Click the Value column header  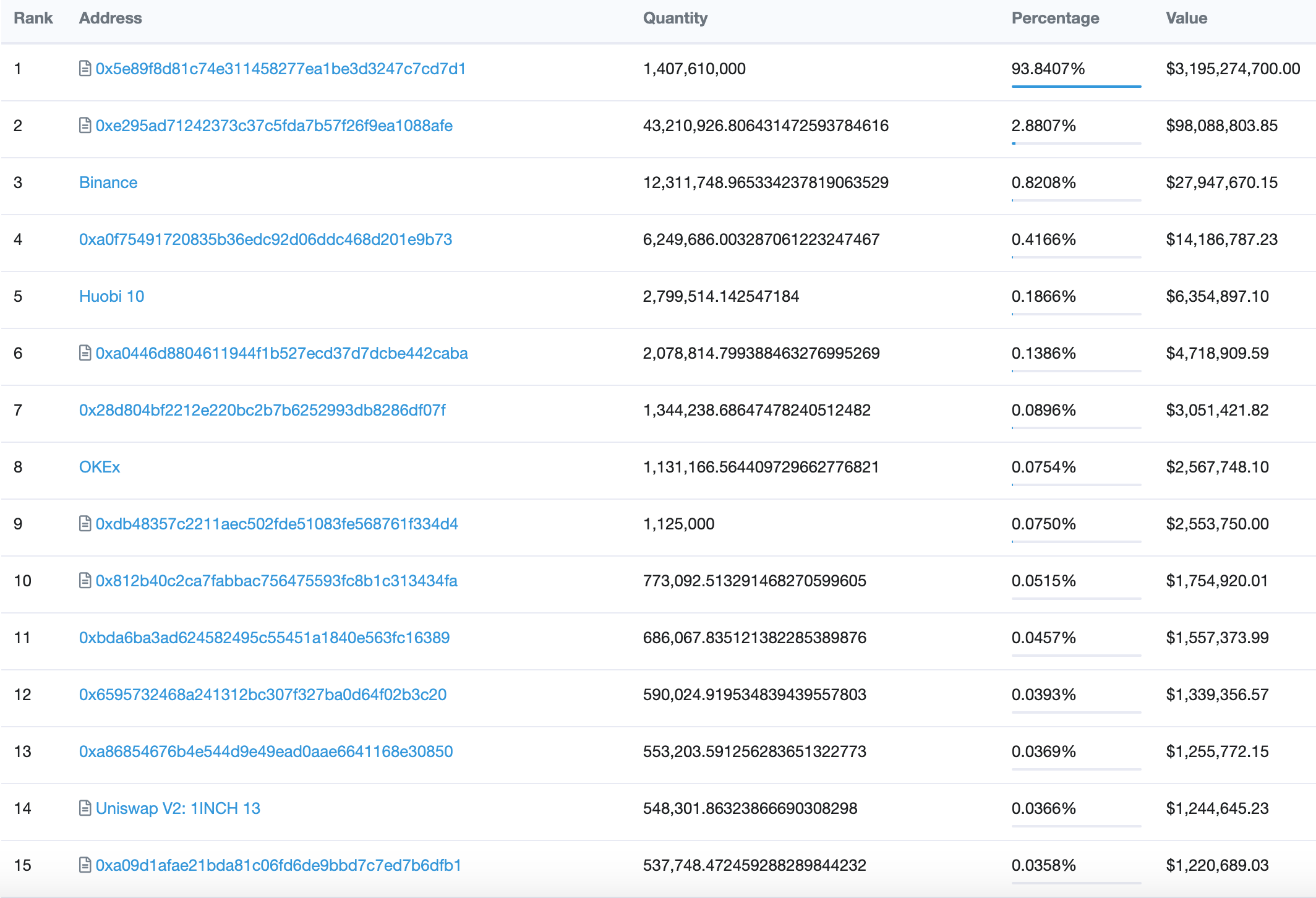(1187, 18)
